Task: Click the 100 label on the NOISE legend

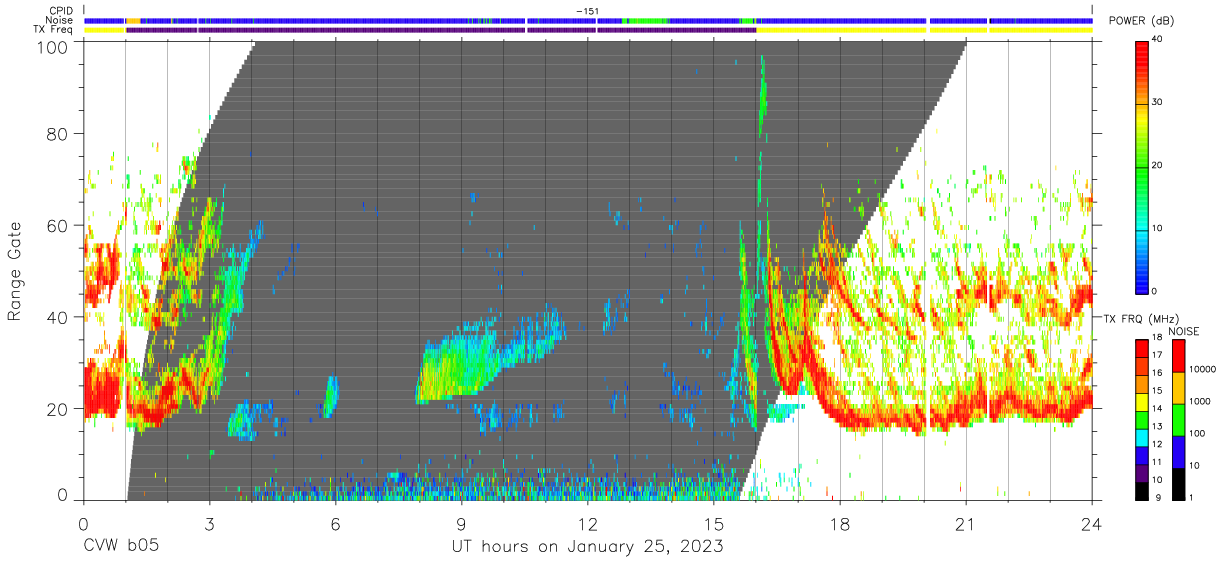Action: [1197, 433]
